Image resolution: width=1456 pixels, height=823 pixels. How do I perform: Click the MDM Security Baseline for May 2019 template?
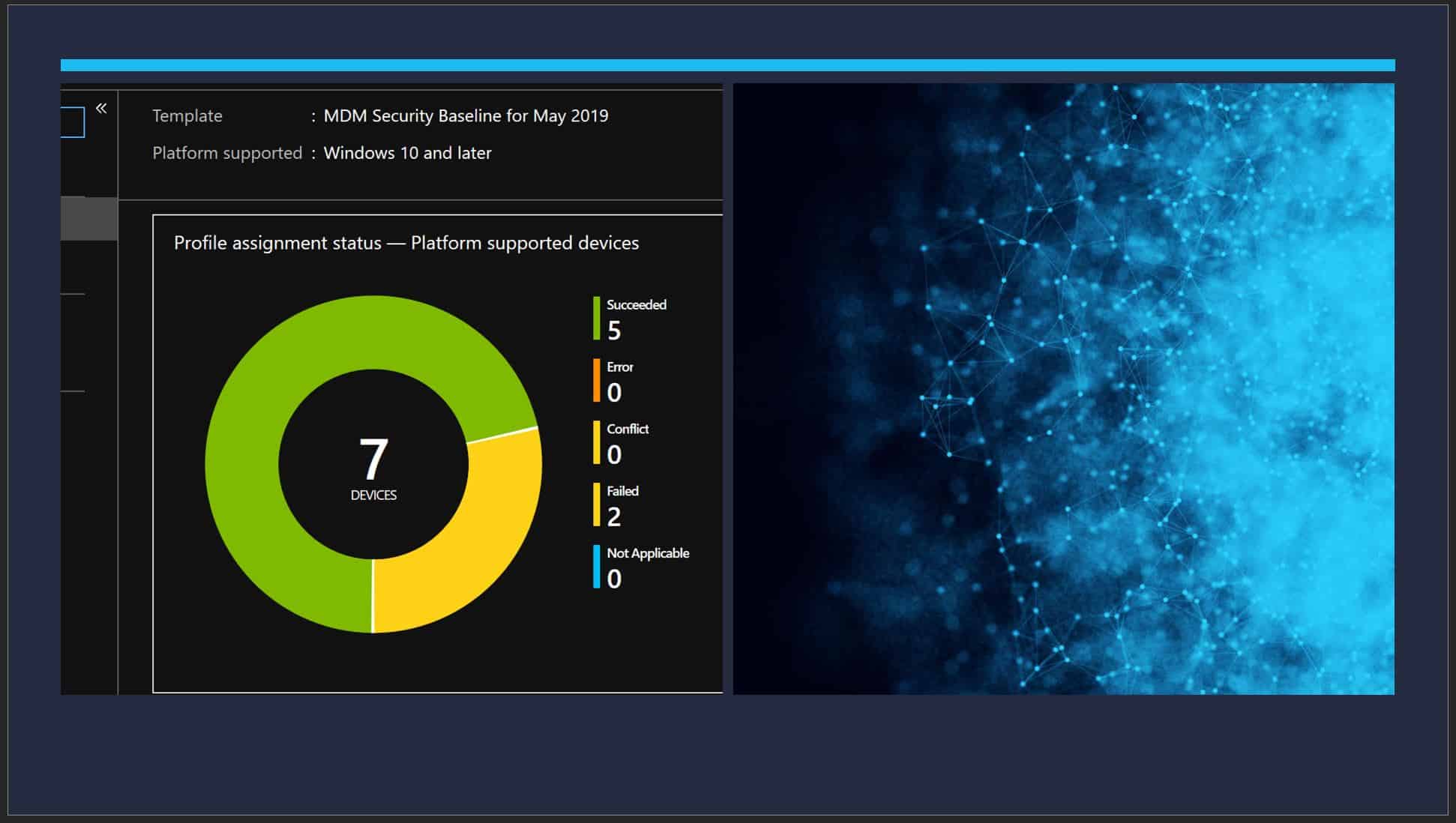465,115
